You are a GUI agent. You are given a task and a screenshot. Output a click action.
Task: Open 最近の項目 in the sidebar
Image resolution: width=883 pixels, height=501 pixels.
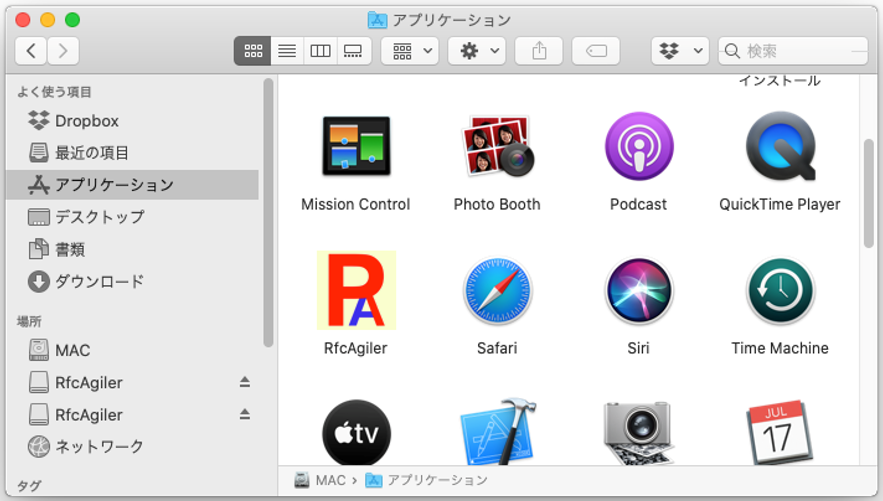[x=132, y=153]
